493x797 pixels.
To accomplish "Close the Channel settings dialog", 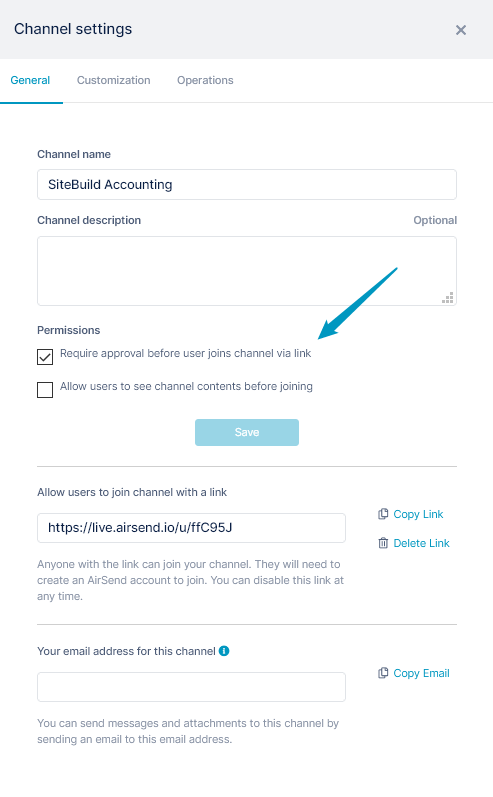I will (x=460, y=30).
